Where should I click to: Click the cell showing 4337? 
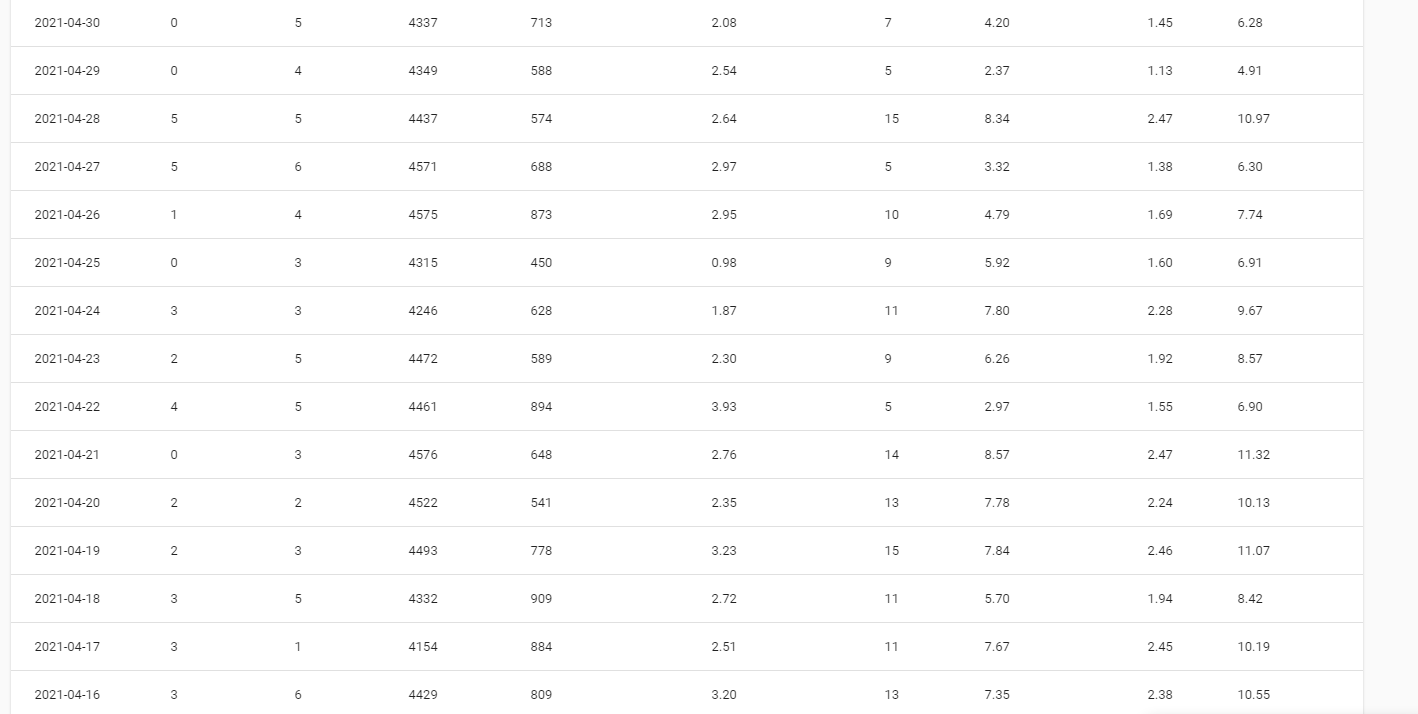point(423,23)
